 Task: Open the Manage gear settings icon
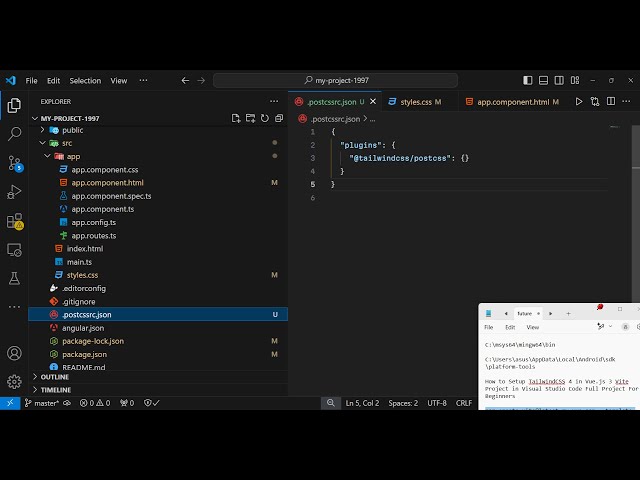14,382
